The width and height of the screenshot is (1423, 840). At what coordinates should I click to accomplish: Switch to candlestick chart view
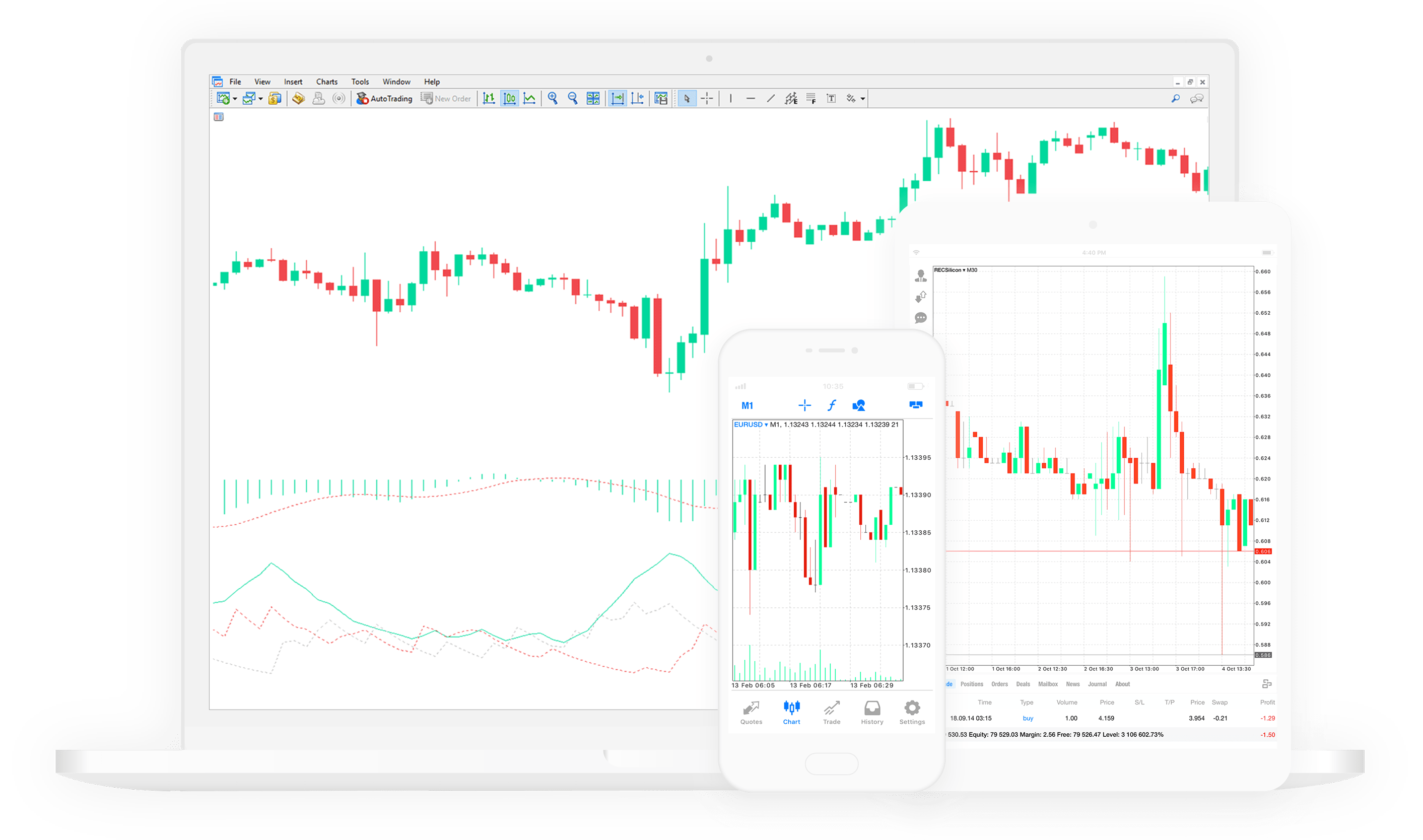pyautogui.click(x=509, y=99)
